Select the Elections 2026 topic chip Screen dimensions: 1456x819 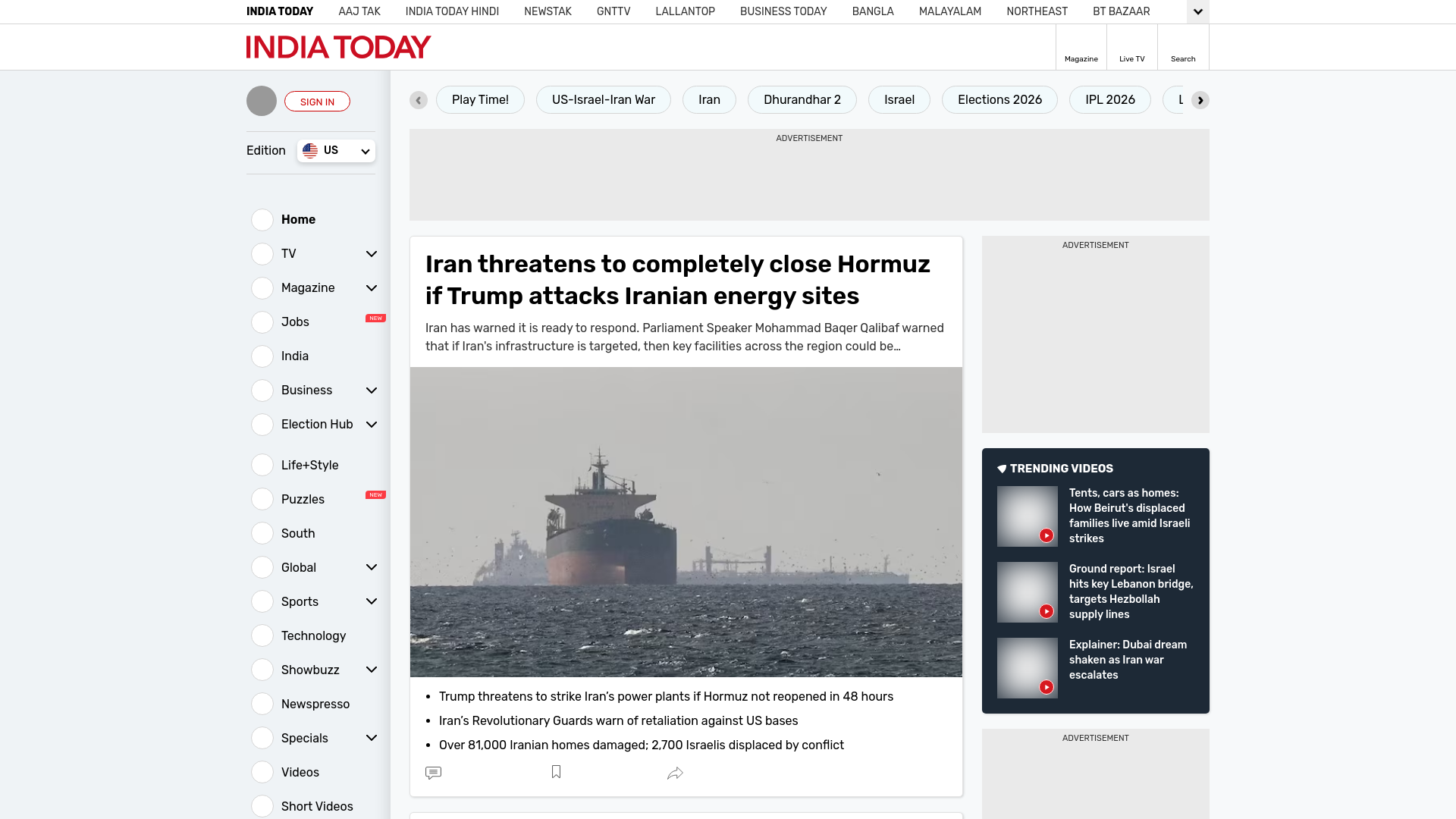(x=999, y=100)
